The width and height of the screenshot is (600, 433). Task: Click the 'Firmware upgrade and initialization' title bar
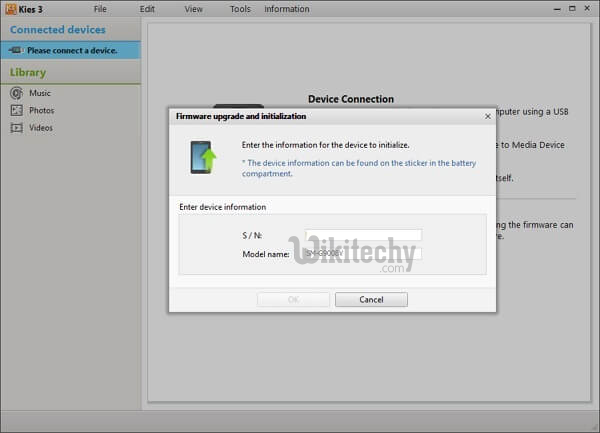tap(300, 116)
